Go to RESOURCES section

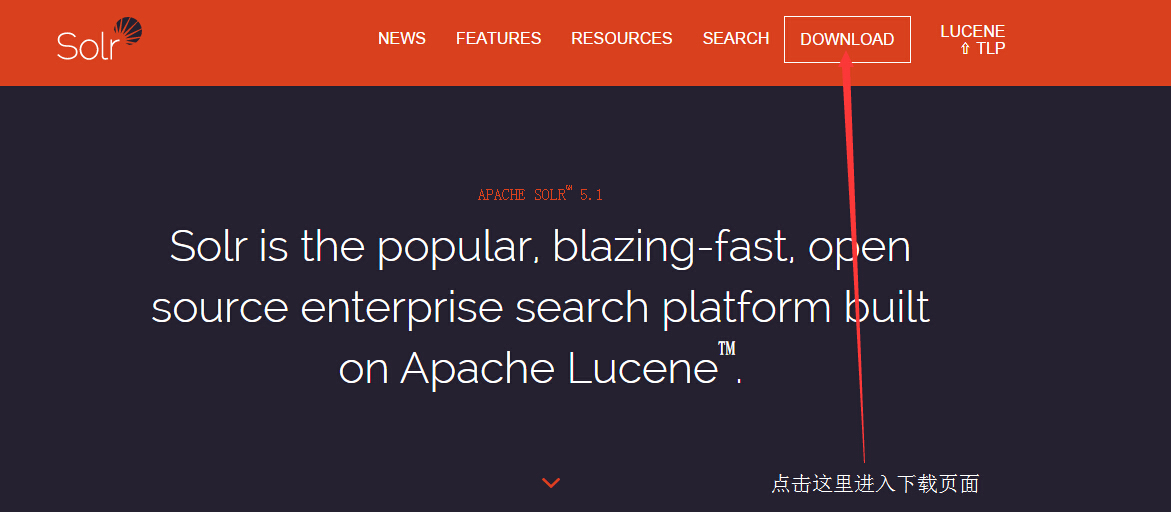click(x=622, y=39)
